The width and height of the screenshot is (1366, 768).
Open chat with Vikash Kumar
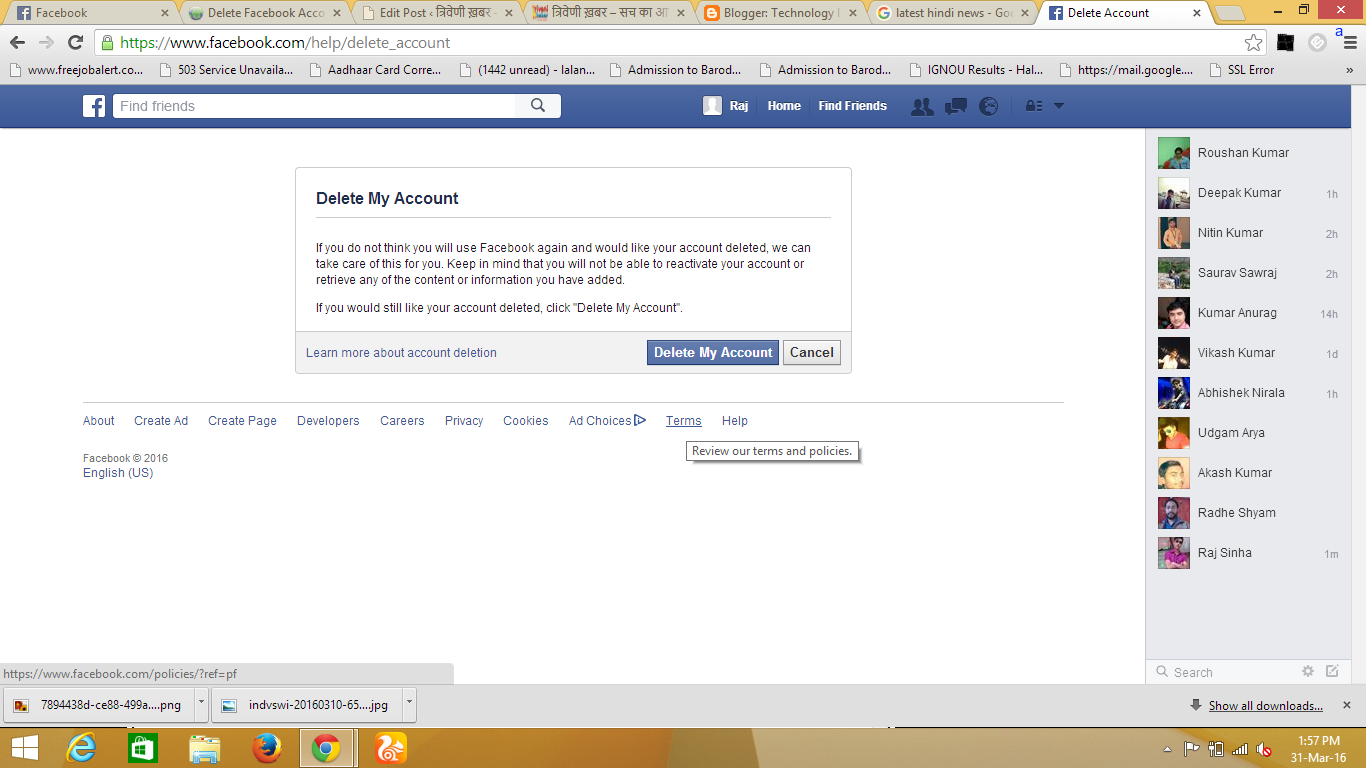click(1248, 353)
